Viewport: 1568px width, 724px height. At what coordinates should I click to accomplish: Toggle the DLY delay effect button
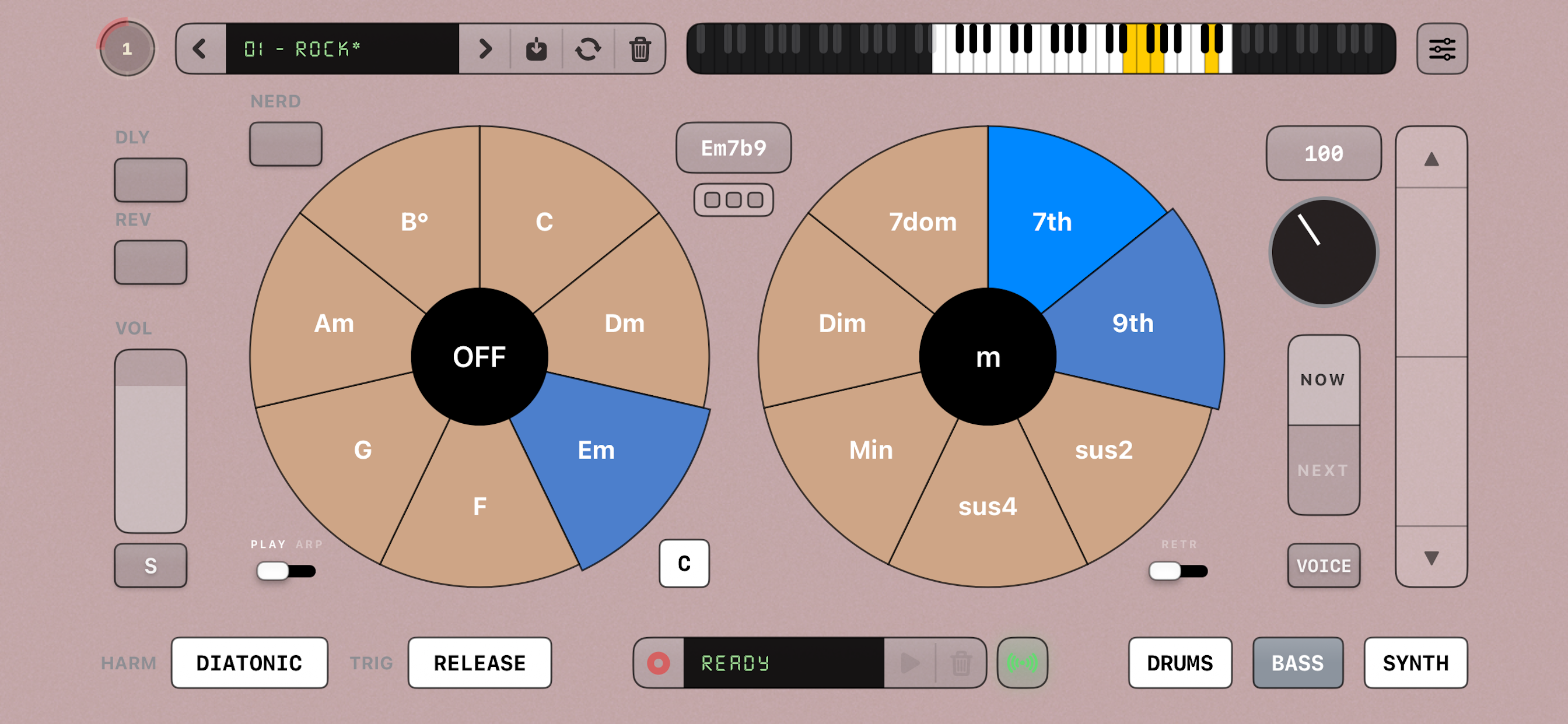150,180
